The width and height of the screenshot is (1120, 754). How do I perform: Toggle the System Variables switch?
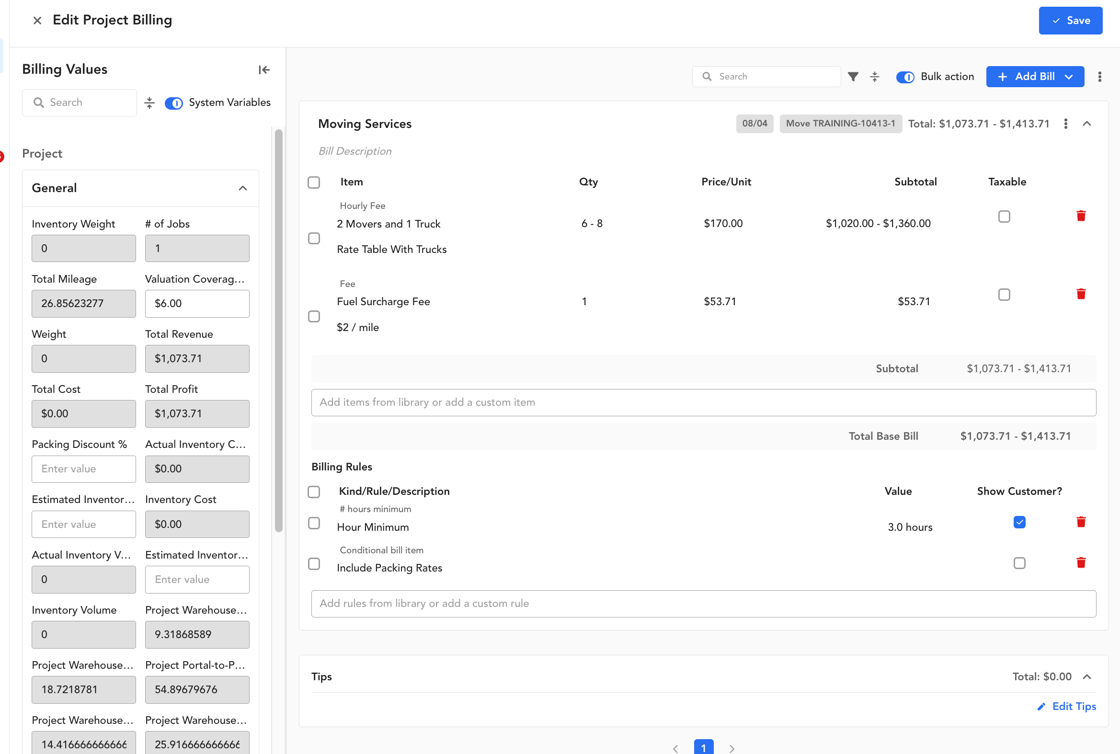tap(174, 103)
